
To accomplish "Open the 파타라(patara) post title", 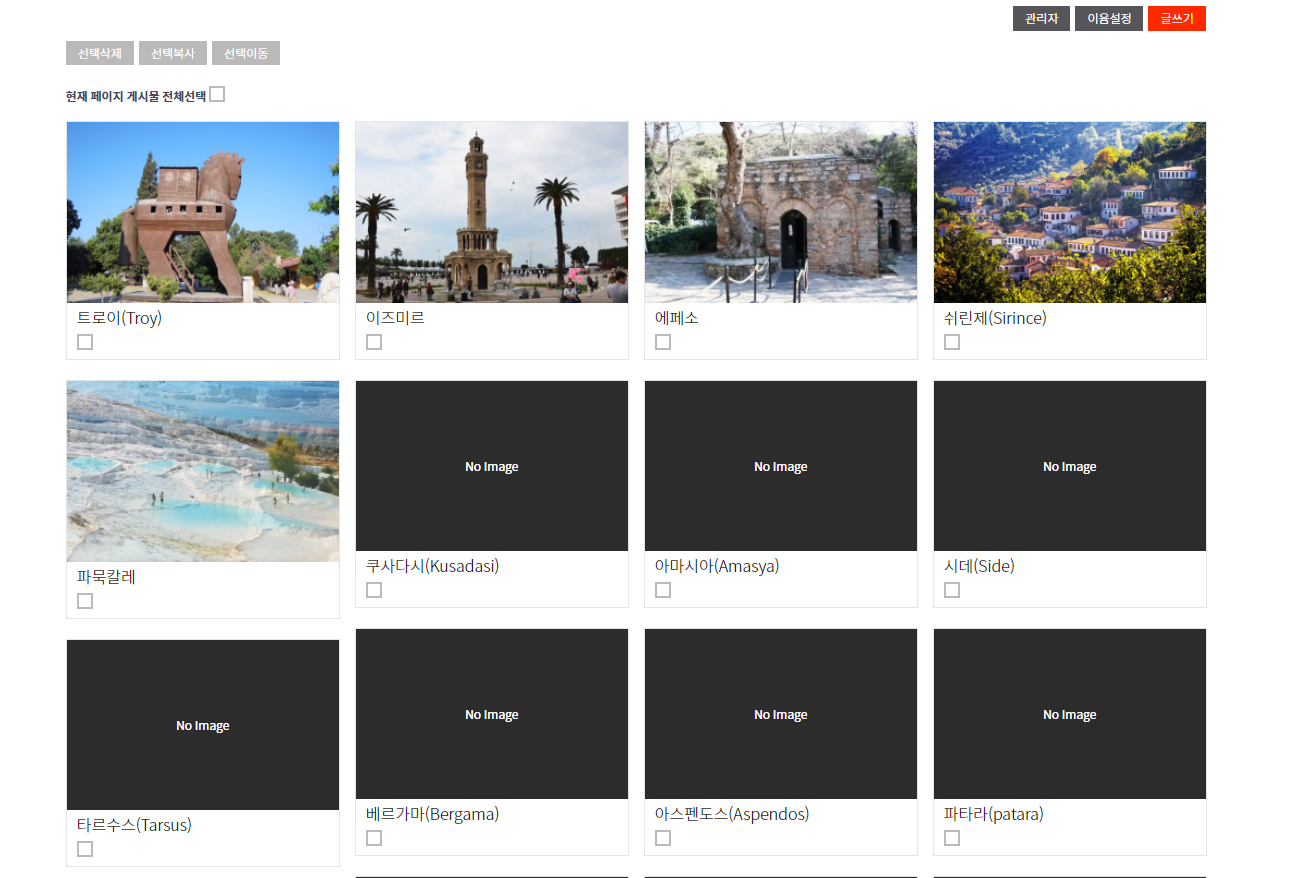I will (994, 814).
